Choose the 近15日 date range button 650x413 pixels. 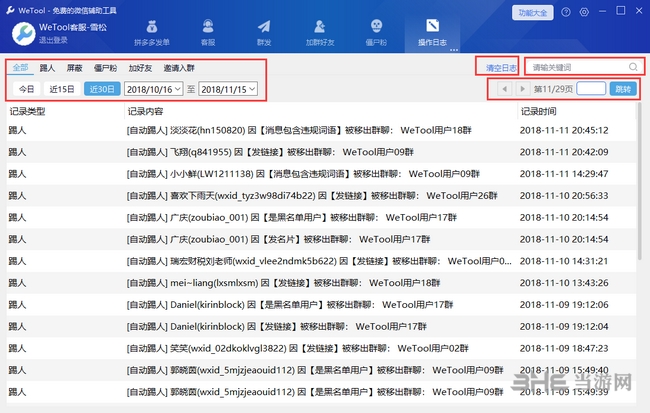[x=62, y=89]
